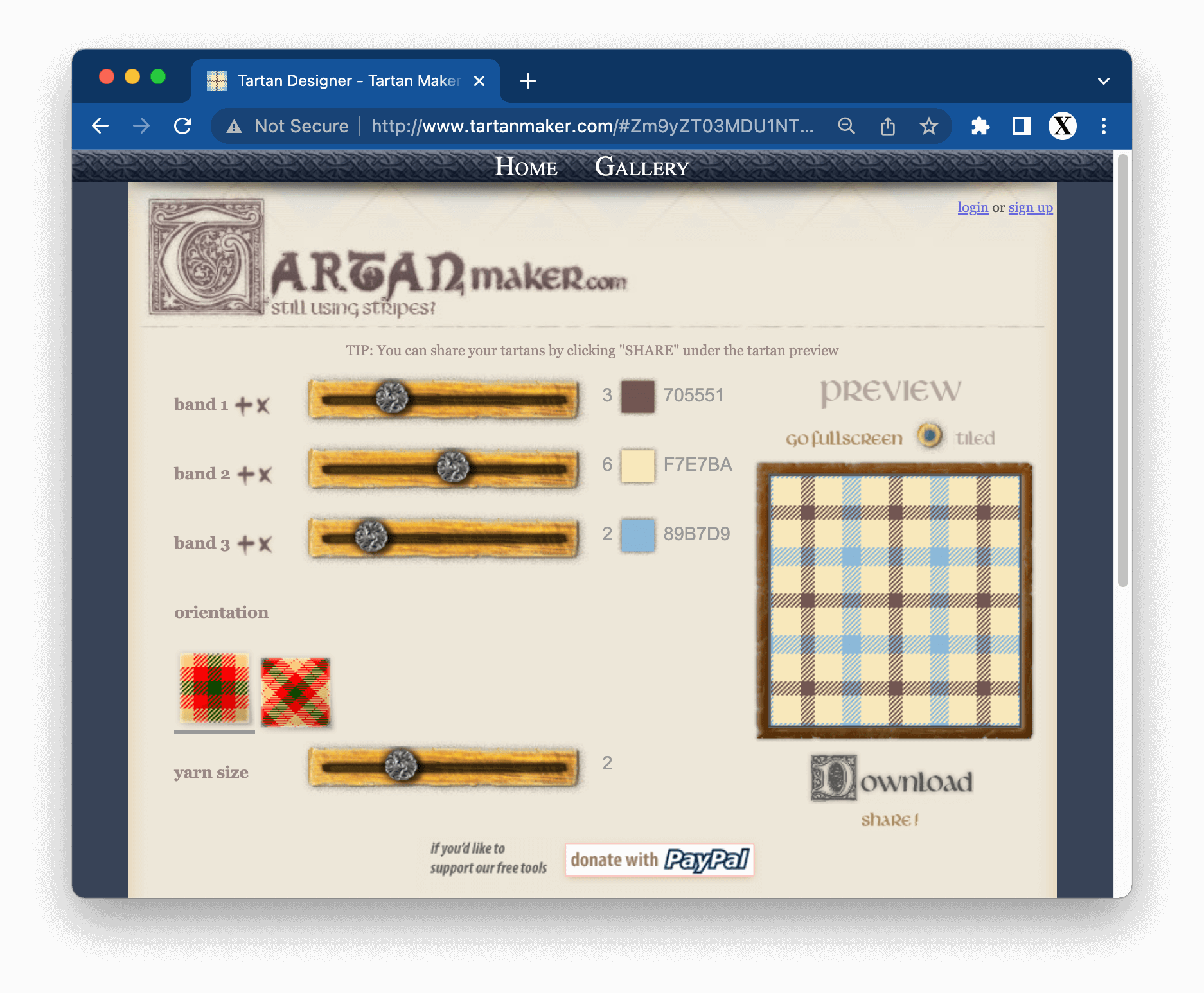This screenshot has height=993, width=1204.
Task: Click the share! link under preview
Action: click(890, 820)
